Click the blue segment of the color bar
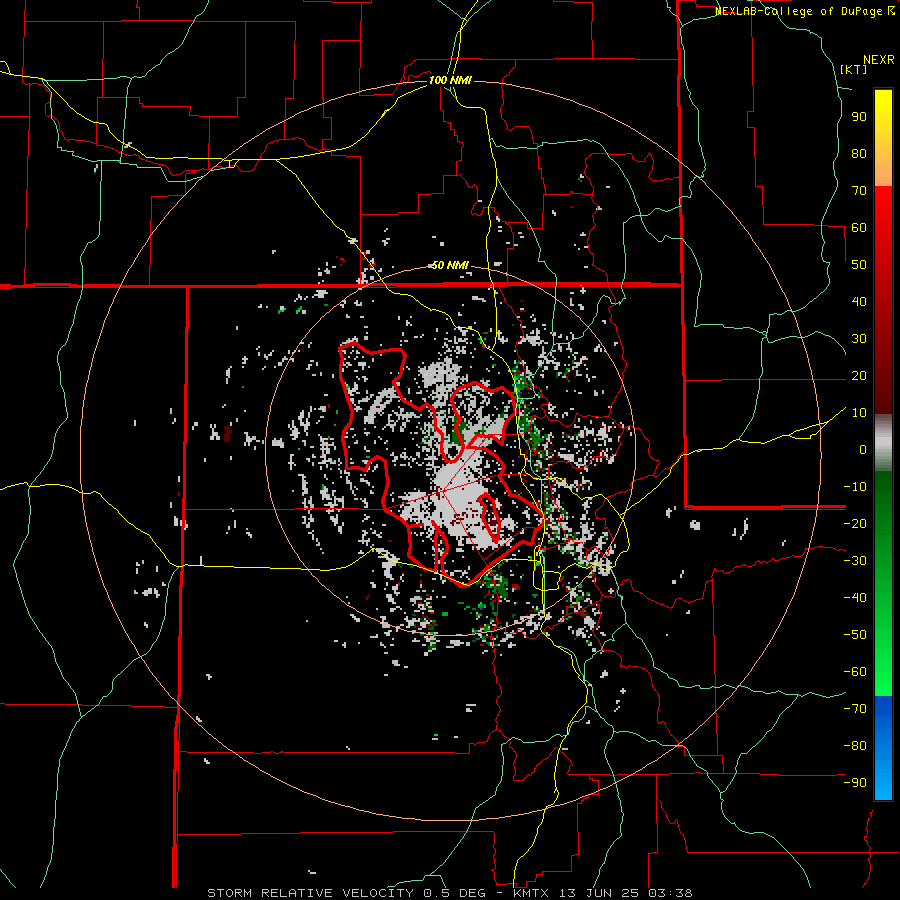The image size is (900, 900). pyautogui.click(x=883, y=748)
